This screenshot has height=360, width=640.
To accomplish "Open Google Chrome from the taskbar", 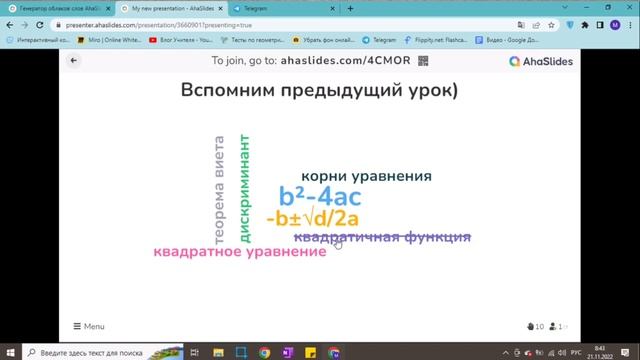I will 264,352.
